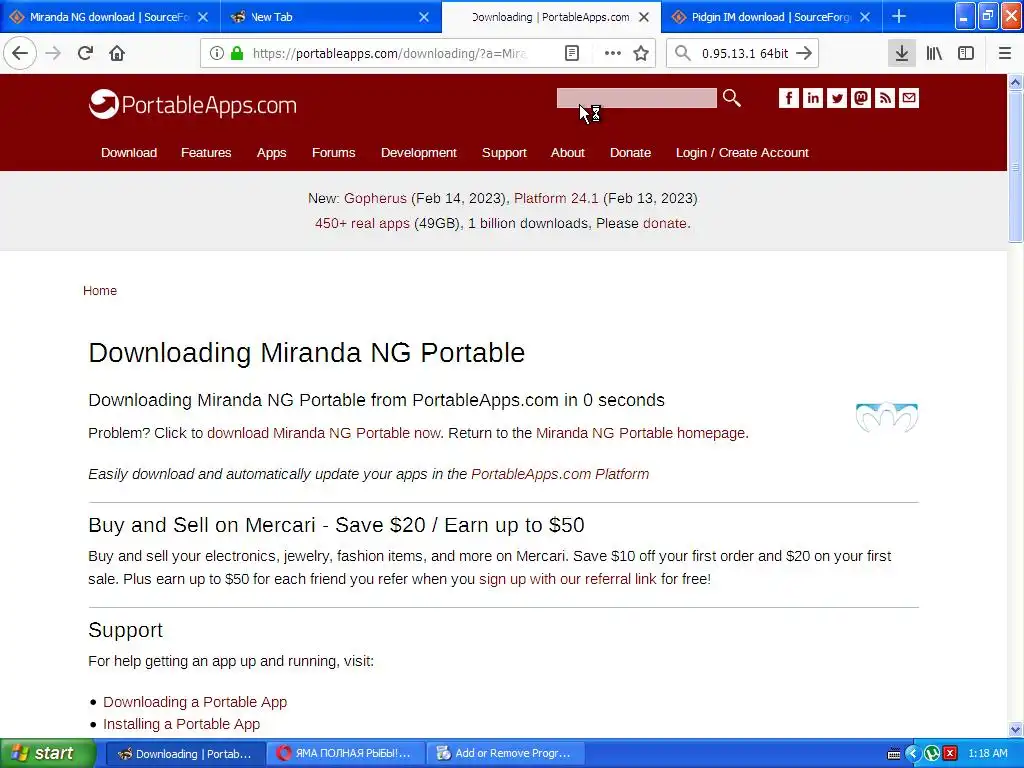Open the Support menu item

coord(504,153)
